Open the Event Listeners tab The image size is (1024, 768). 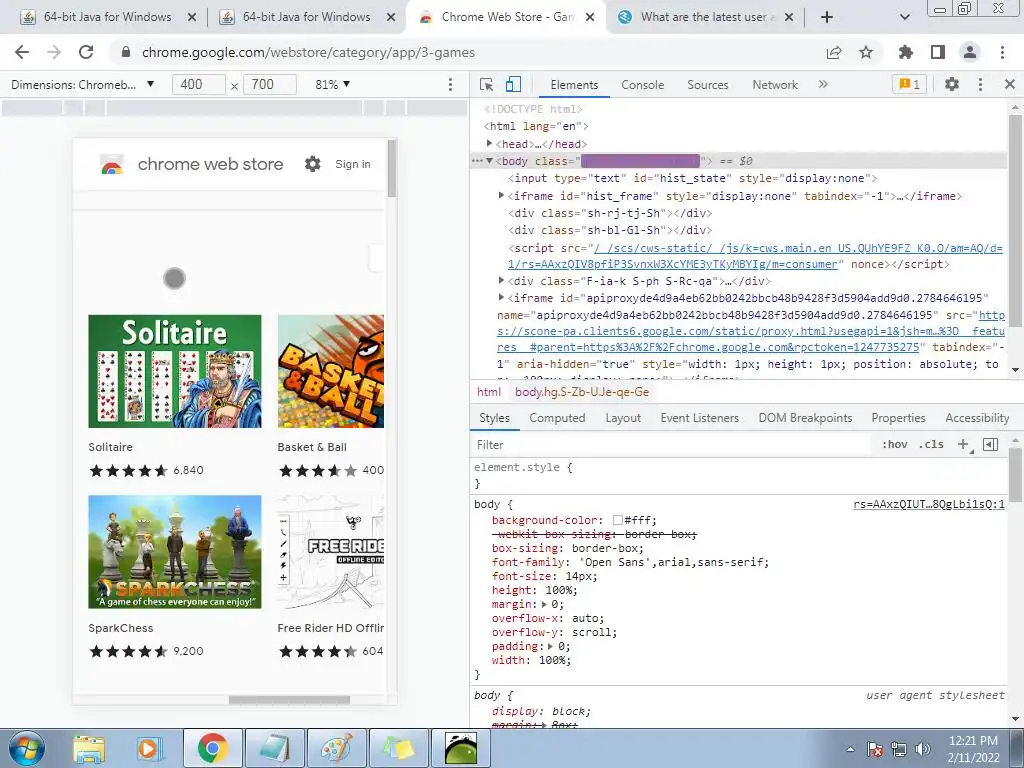tap(699, 418)
